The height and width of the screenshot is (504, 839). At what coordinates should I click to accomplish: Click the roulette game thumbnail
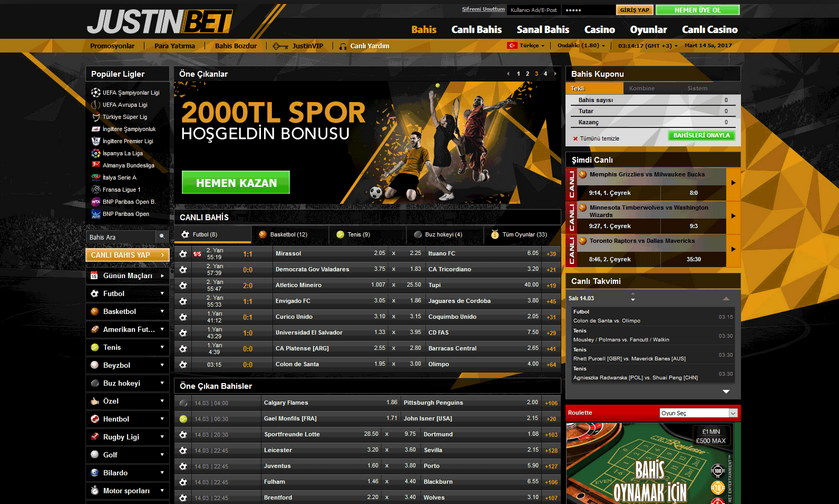[653, 463]
